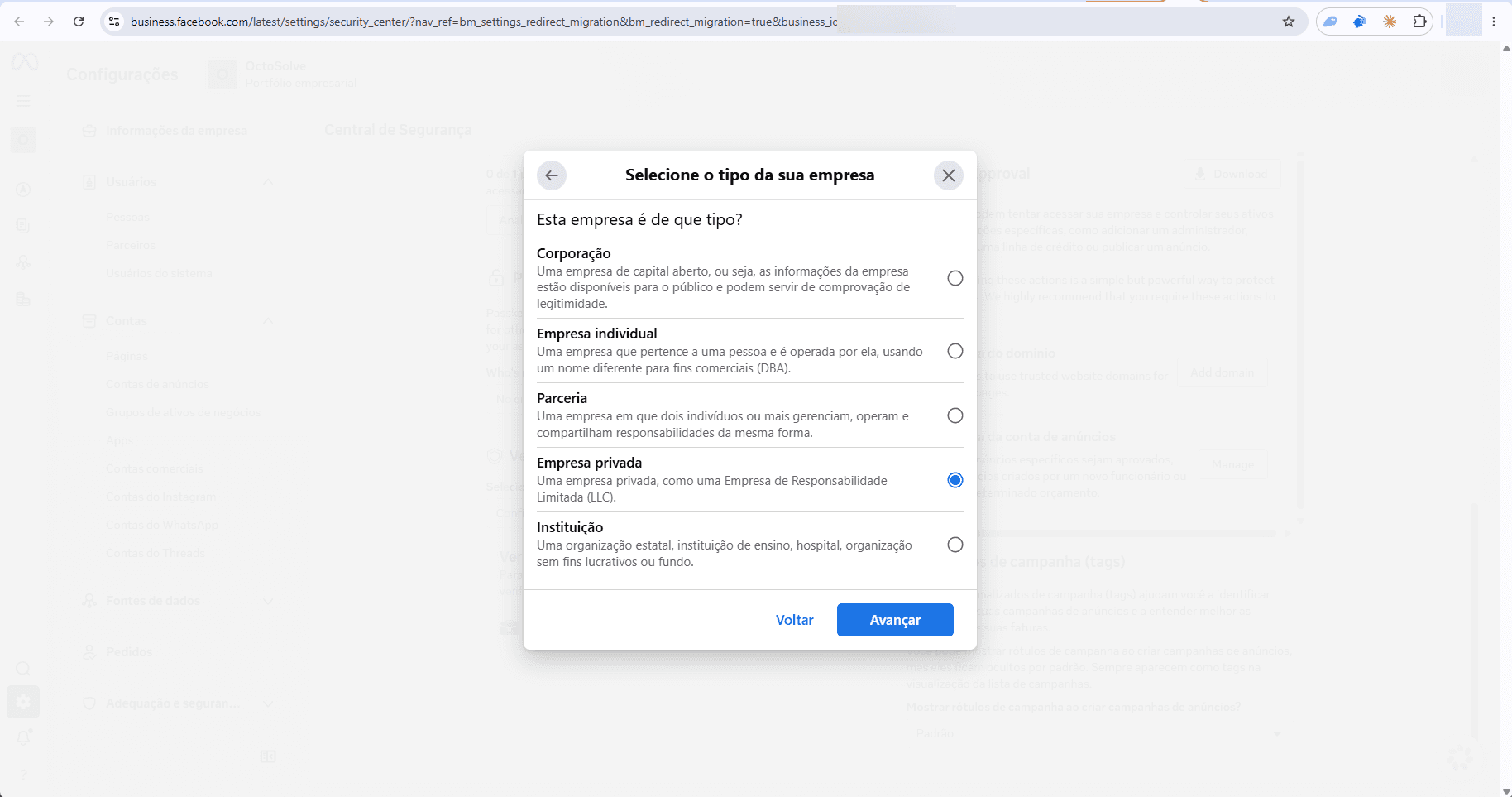The image size is (1512, 797).
Task: Click the Empresa individual heading text
Action: (596, 334)
